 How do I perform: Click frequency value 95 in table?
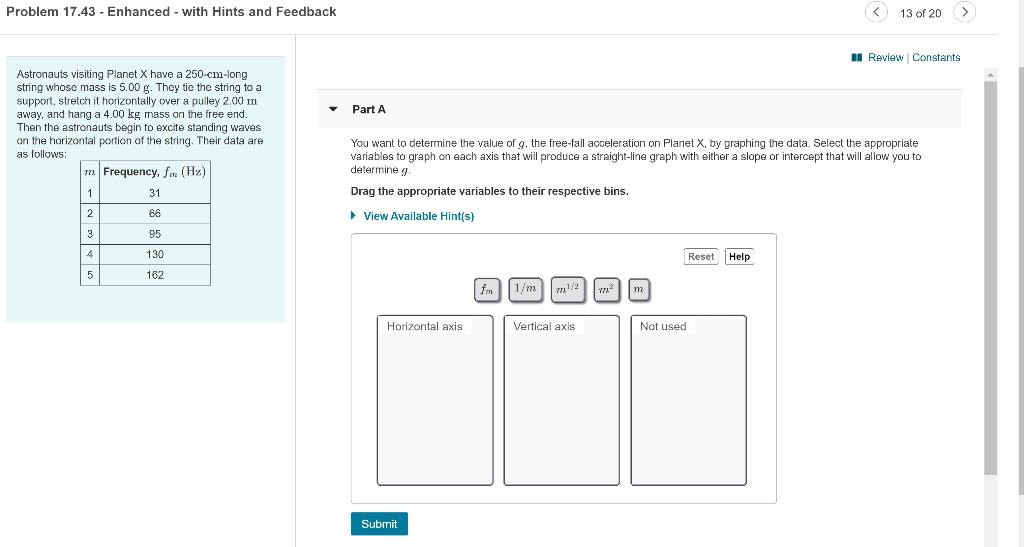coord(155,234)
